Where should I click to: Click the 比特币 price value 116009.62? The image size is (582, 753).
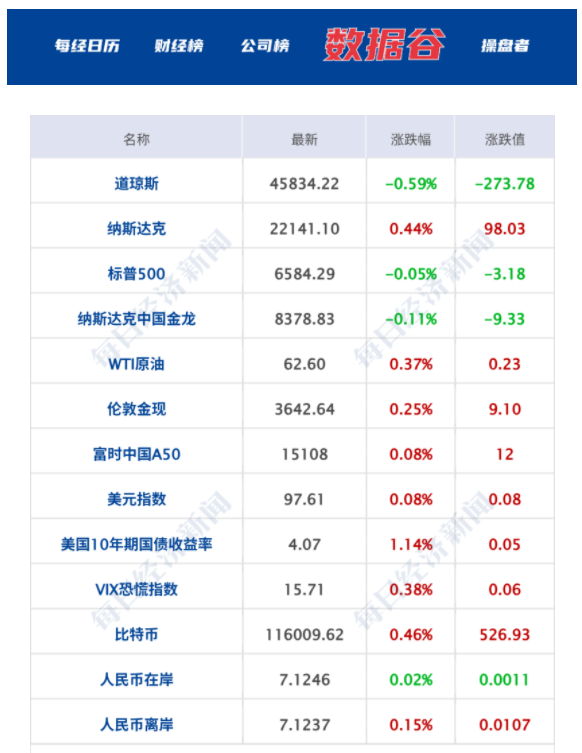click(x=304, y=635)
